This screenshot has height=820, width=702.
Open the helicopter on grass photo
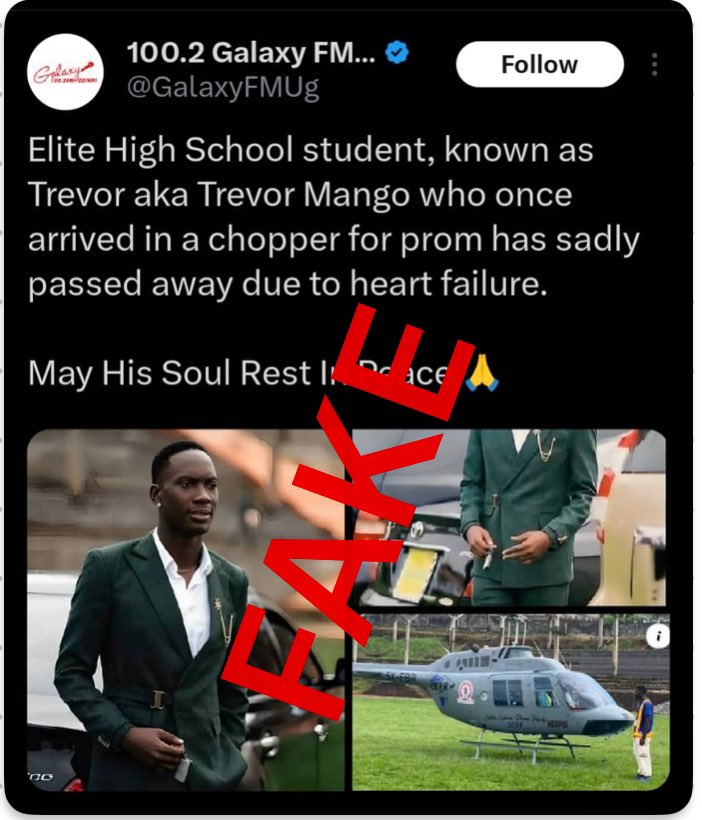tap(511, 702)
